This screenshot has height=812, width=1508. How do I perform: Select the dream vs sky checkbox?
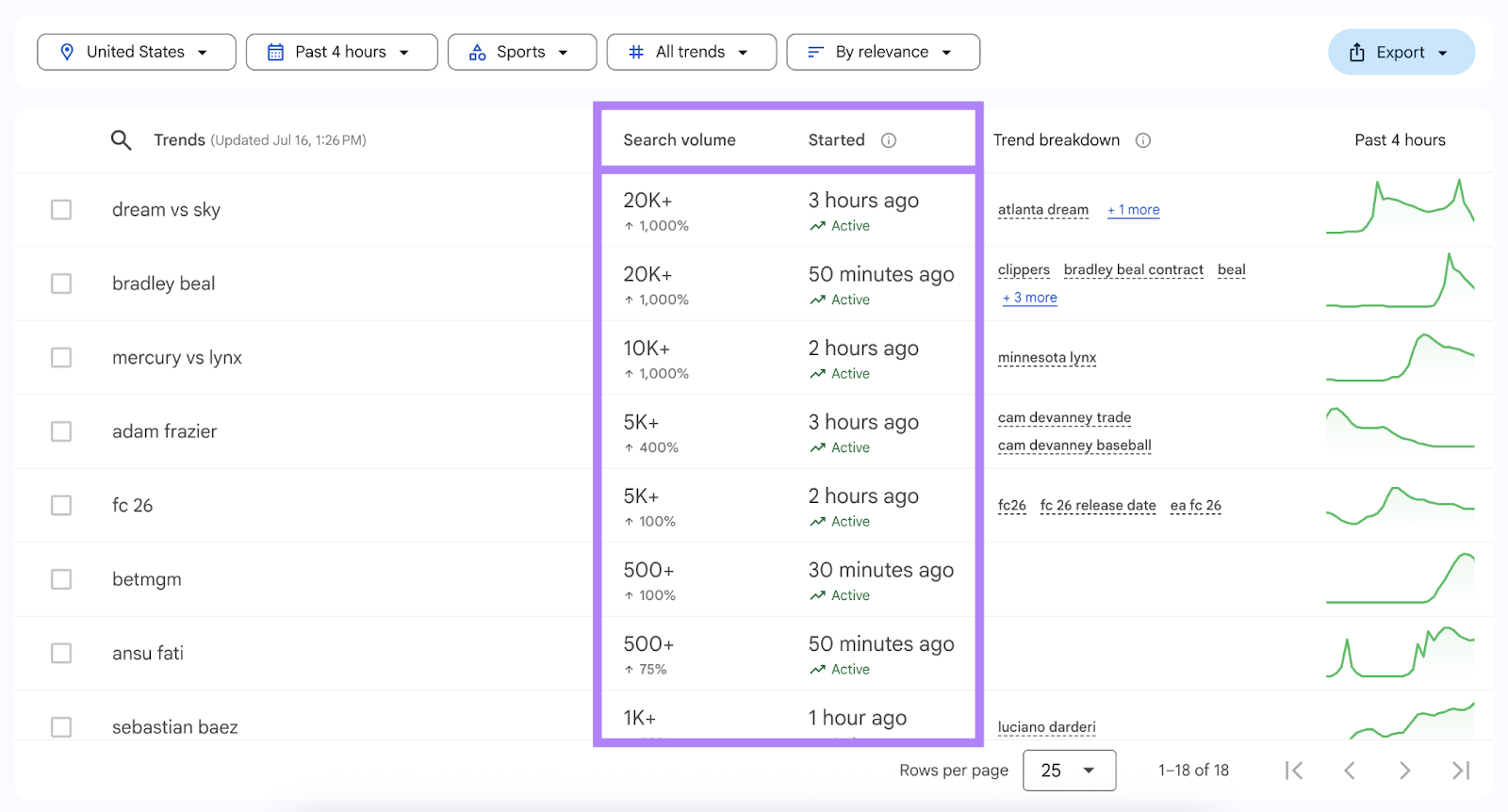point(61,209)
